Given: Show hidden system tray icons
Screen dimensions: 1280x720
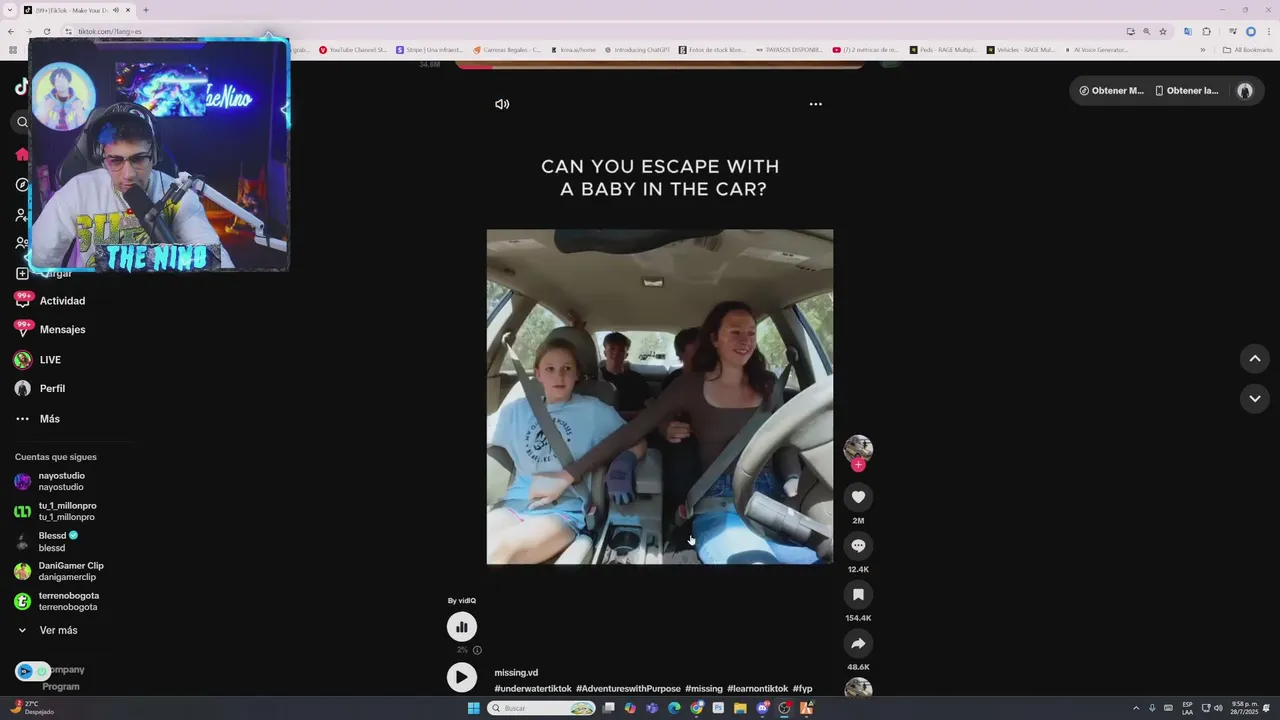Looking at the screenshot, I should [x=1136, y=708].
